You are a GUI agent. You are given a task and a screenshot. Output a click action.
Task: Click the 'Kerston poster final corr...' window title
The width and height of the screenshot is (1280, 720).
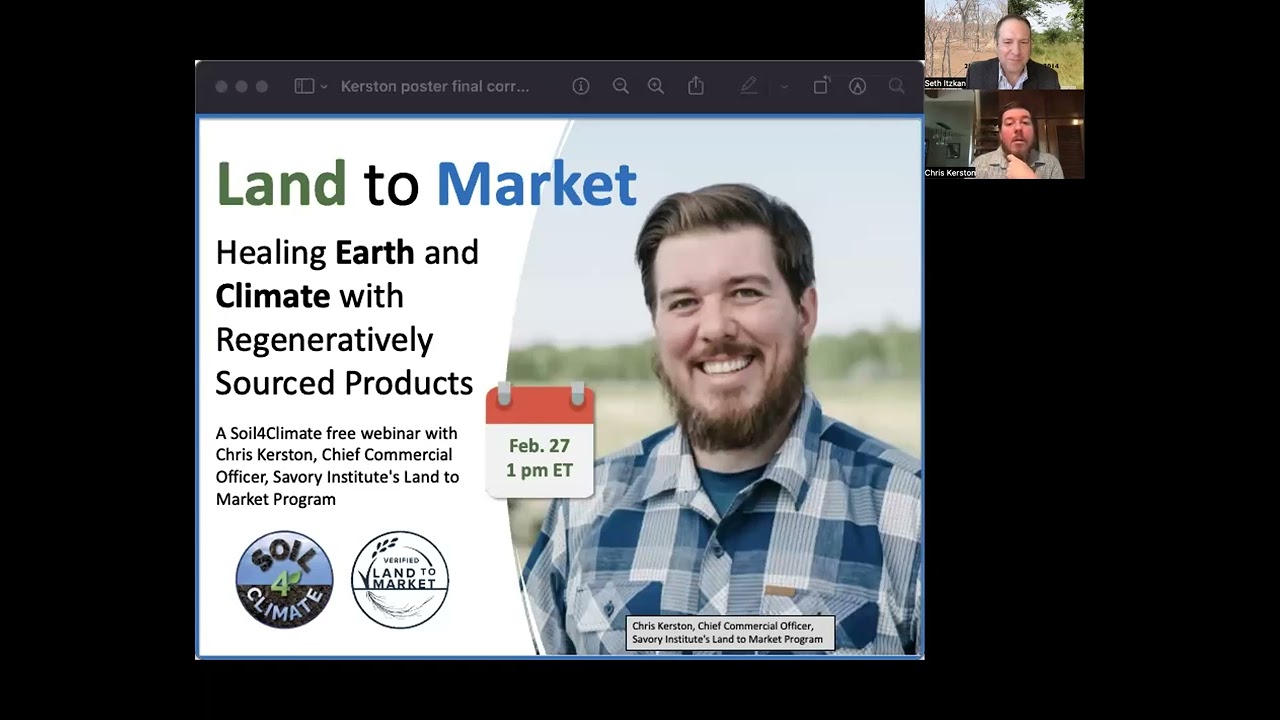[435, 87]
